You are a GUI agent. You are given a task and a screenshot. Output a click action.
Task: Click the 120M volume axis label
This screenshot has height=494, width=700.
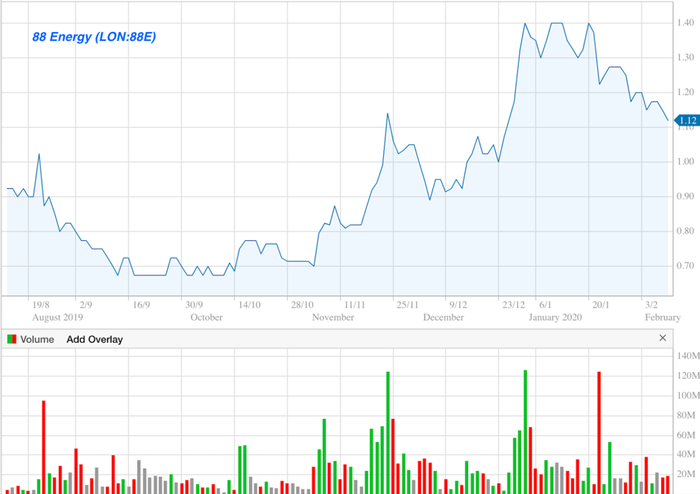(688, 376)
